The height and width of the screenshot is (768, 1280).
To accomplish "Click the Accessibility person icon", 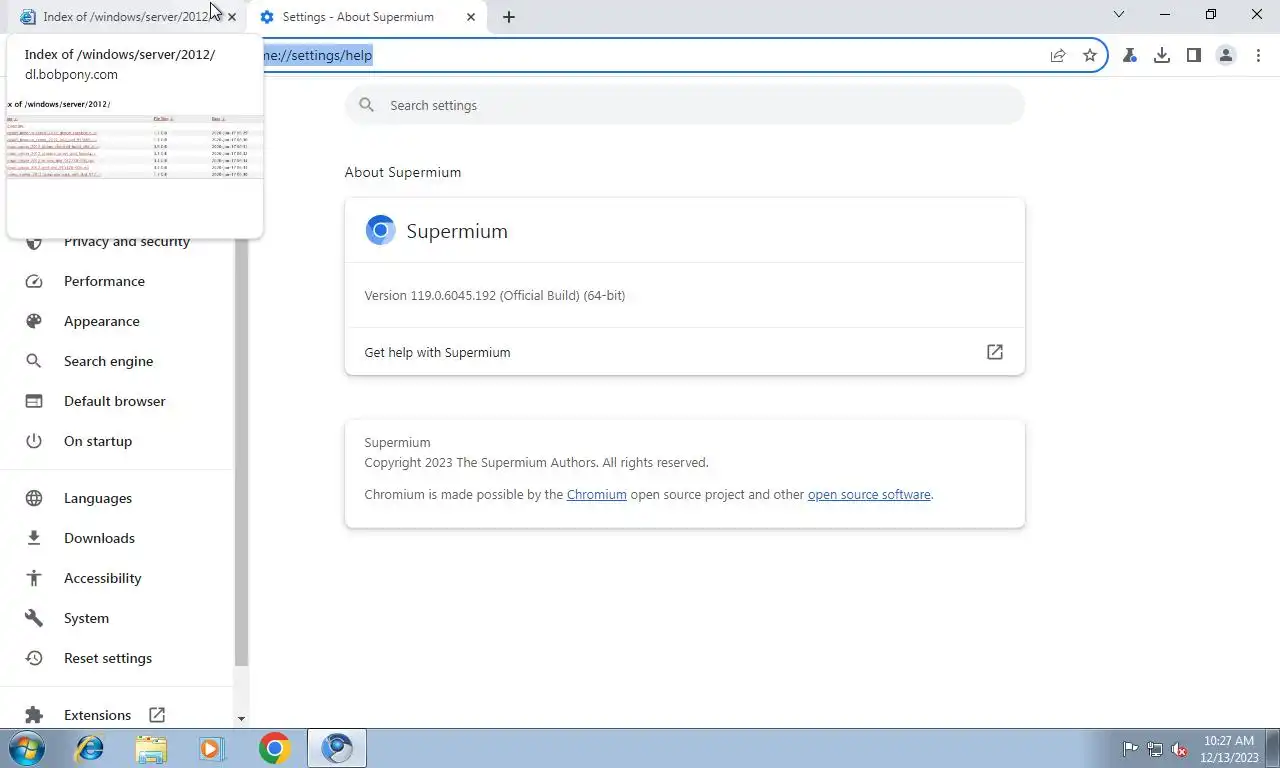I will pyautogui.click(x=34, y=578).
